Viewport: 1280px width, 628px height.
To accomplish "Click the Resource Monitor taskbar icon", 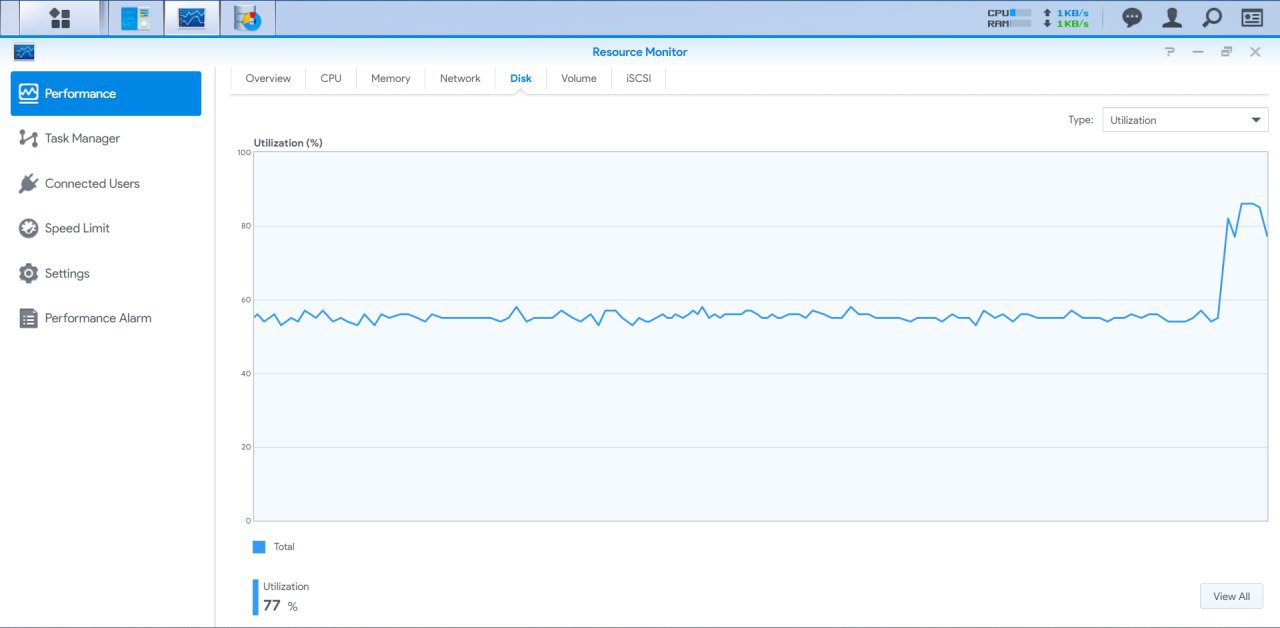I will (x=192, y=18).
